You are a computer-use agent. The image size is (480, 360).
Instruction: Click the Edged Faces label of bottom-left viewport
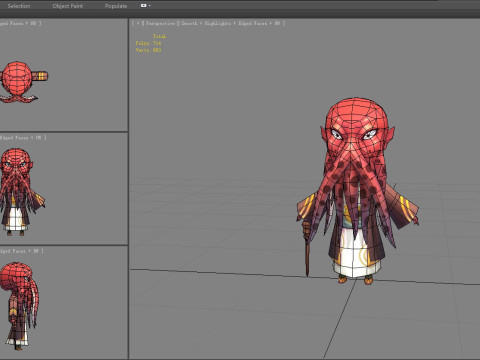[x=13, y=251]
